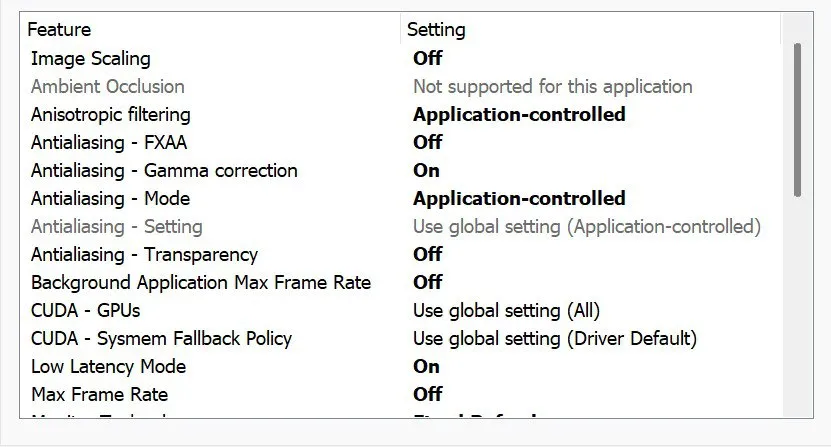The width and height of the screenshot is (831, 447).
Task: Open the CUDA - Sysmem Fallback Policy value
Action: [x=554, y=338]
